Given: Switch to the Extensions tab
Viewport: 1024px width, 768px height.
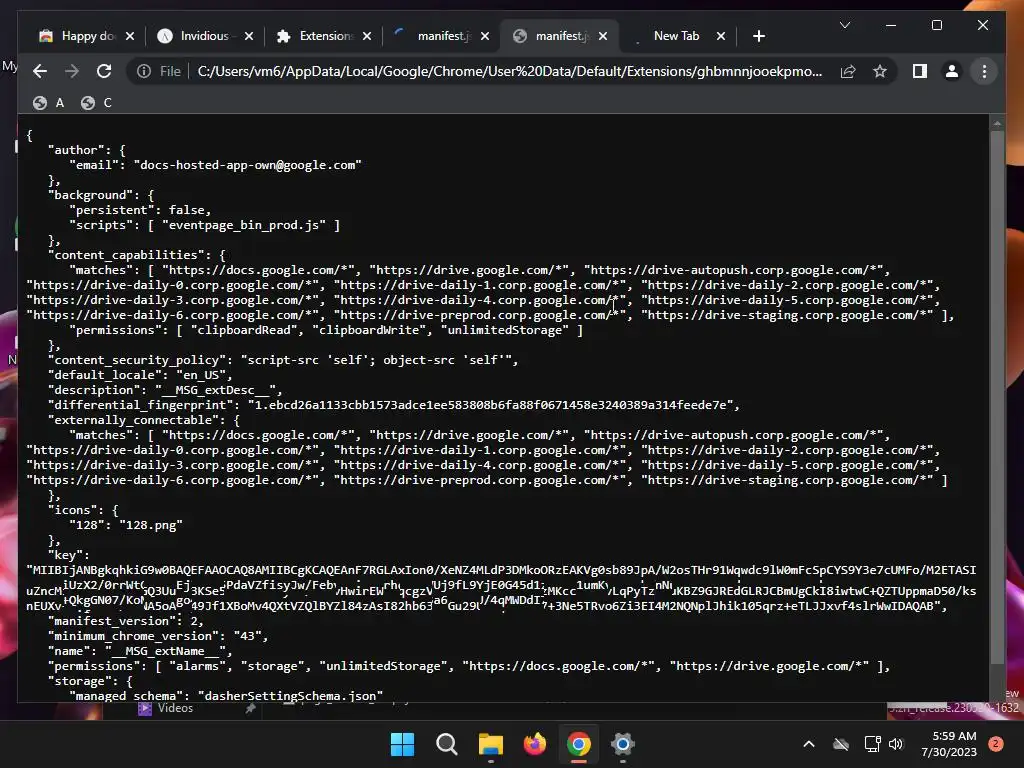Looking at the screenshot, I should click(x=315, y=36).
